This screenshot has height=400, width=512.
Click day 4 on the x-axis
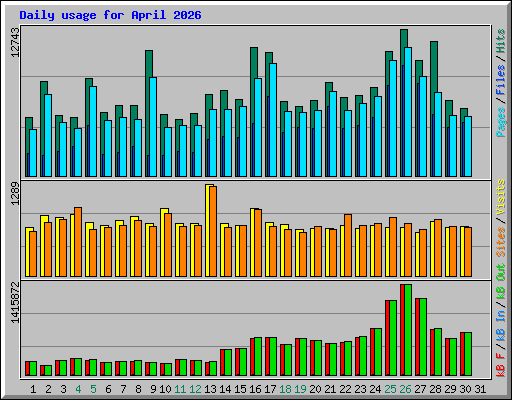click(x=78, y=389)
